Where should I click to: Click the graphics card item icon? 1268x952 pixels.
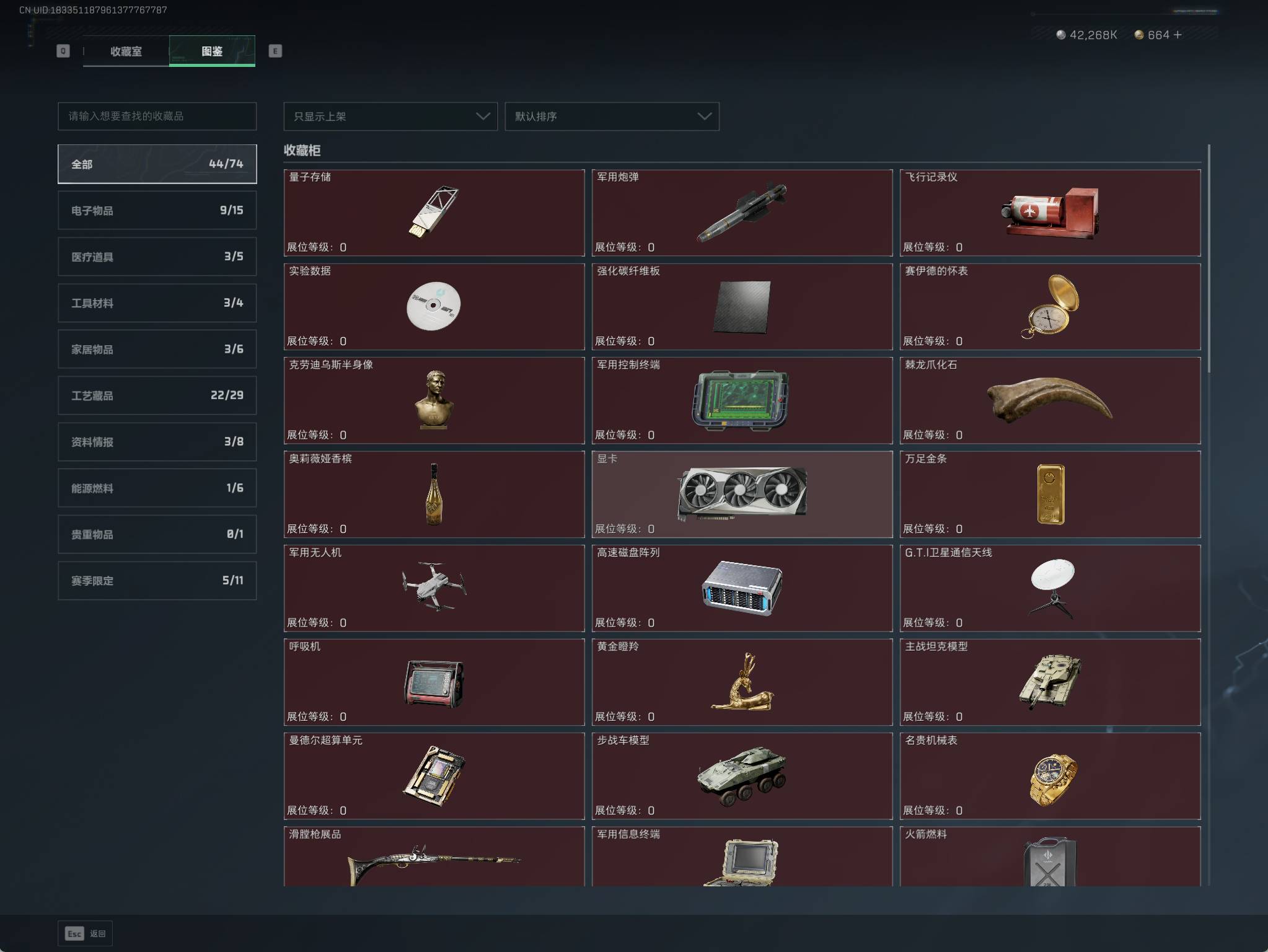pos(742,492)
